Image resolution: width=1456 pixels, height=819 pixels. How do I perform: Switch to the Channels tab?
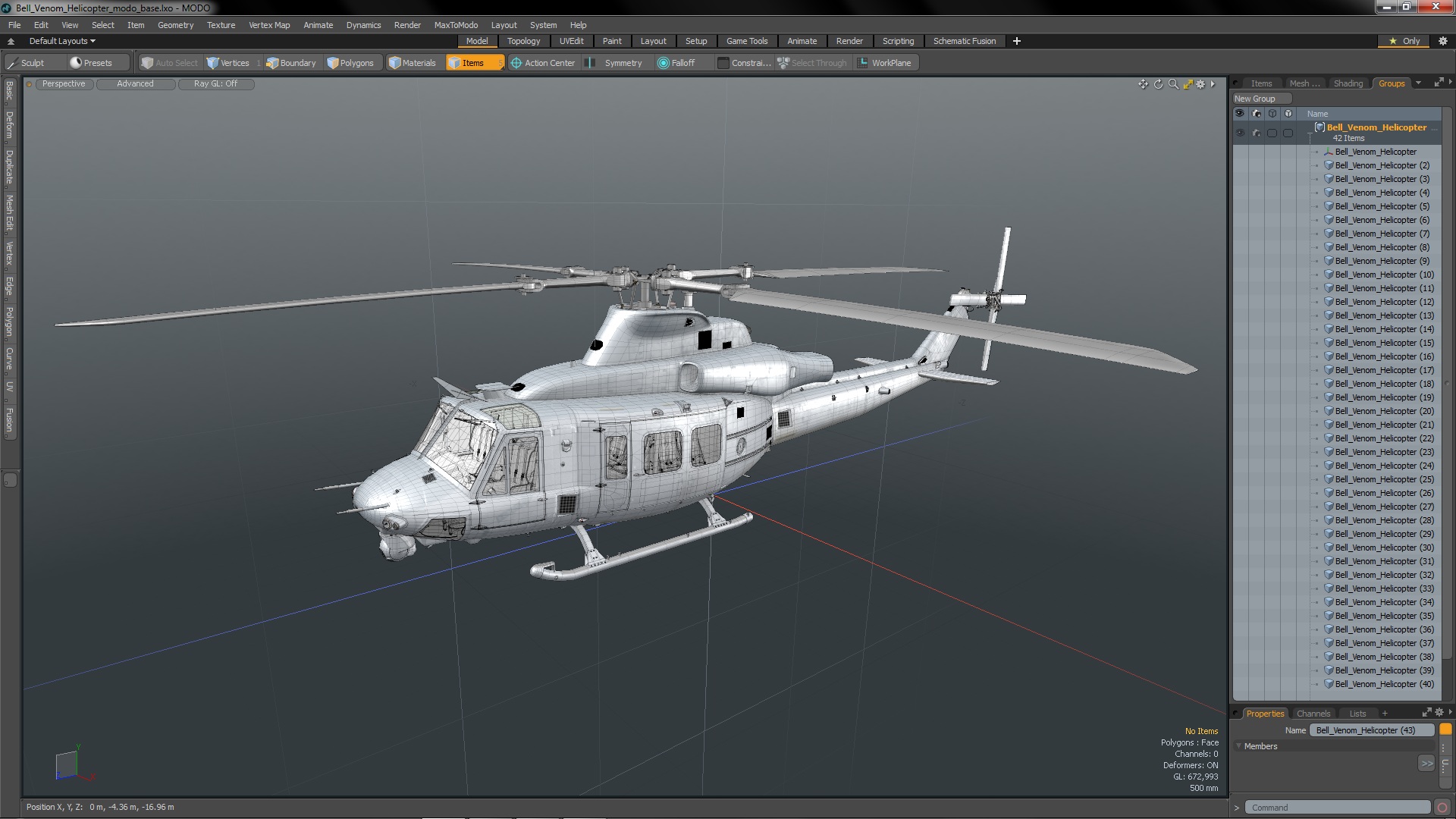click(1313, 714)
